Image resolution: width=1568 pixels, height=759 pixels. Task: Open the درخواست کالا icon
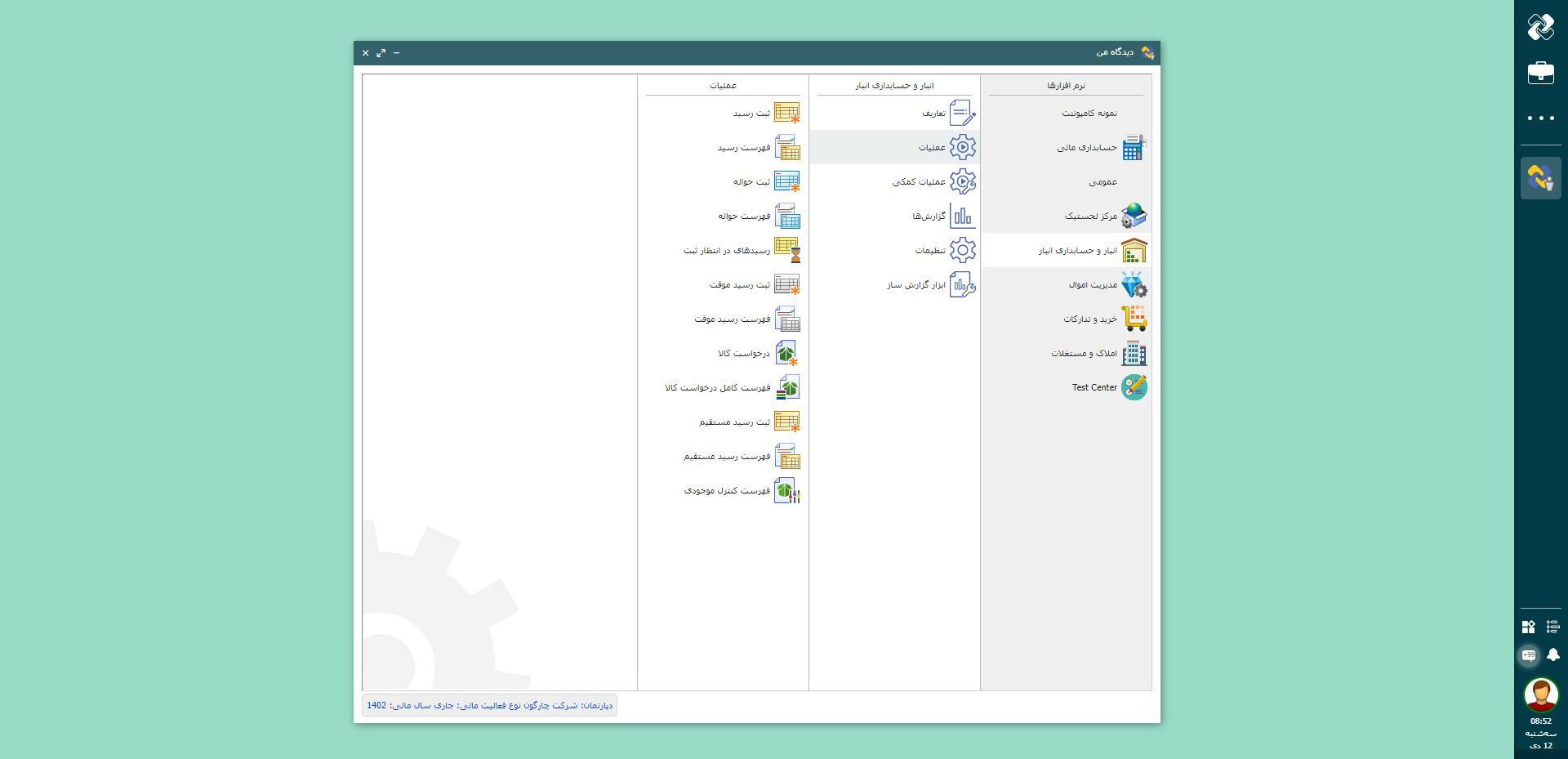point(786,354)
